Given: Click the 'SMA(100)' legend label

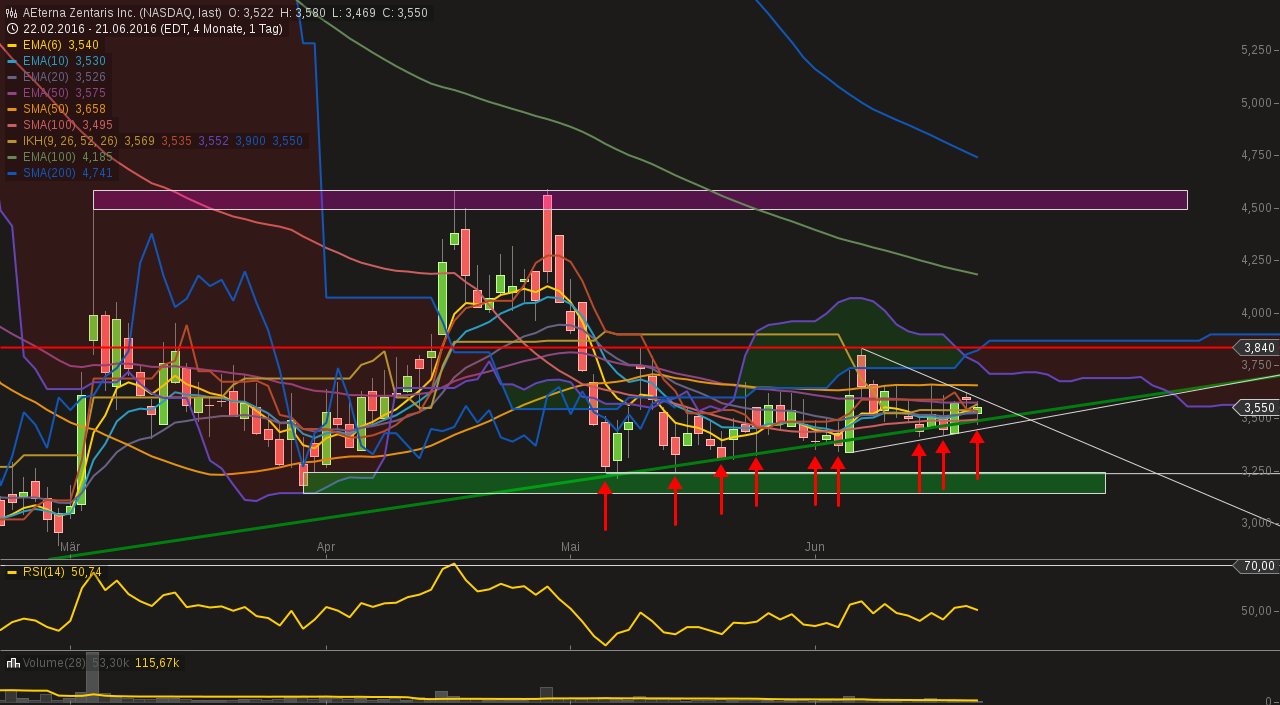Looking at the screenshot, I should pyautogui.click(x=50, y=125).
